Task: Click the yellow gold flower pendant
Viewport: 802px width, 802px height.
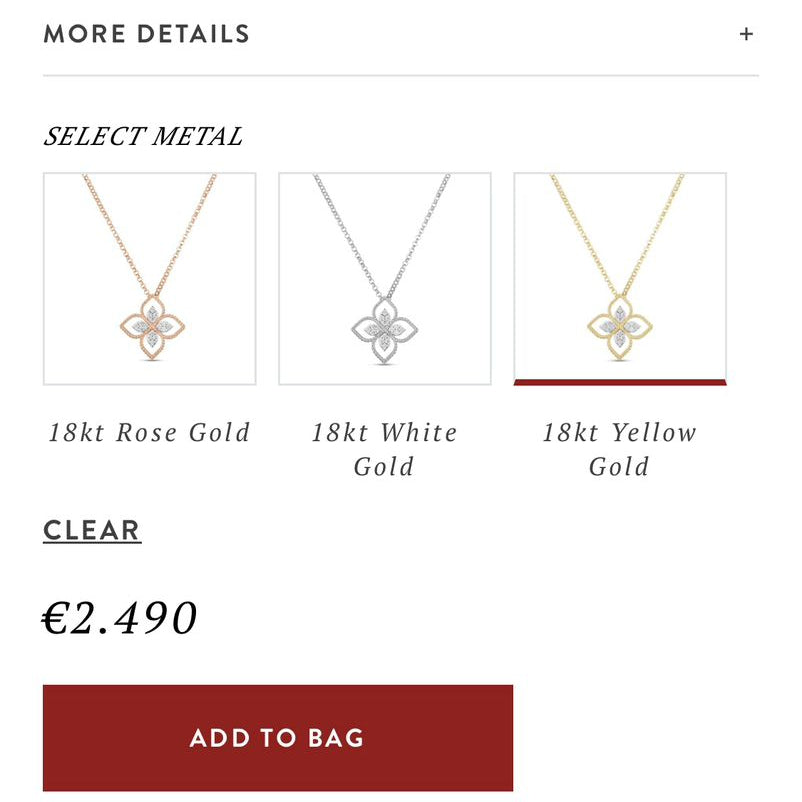Action: (619, 327)
